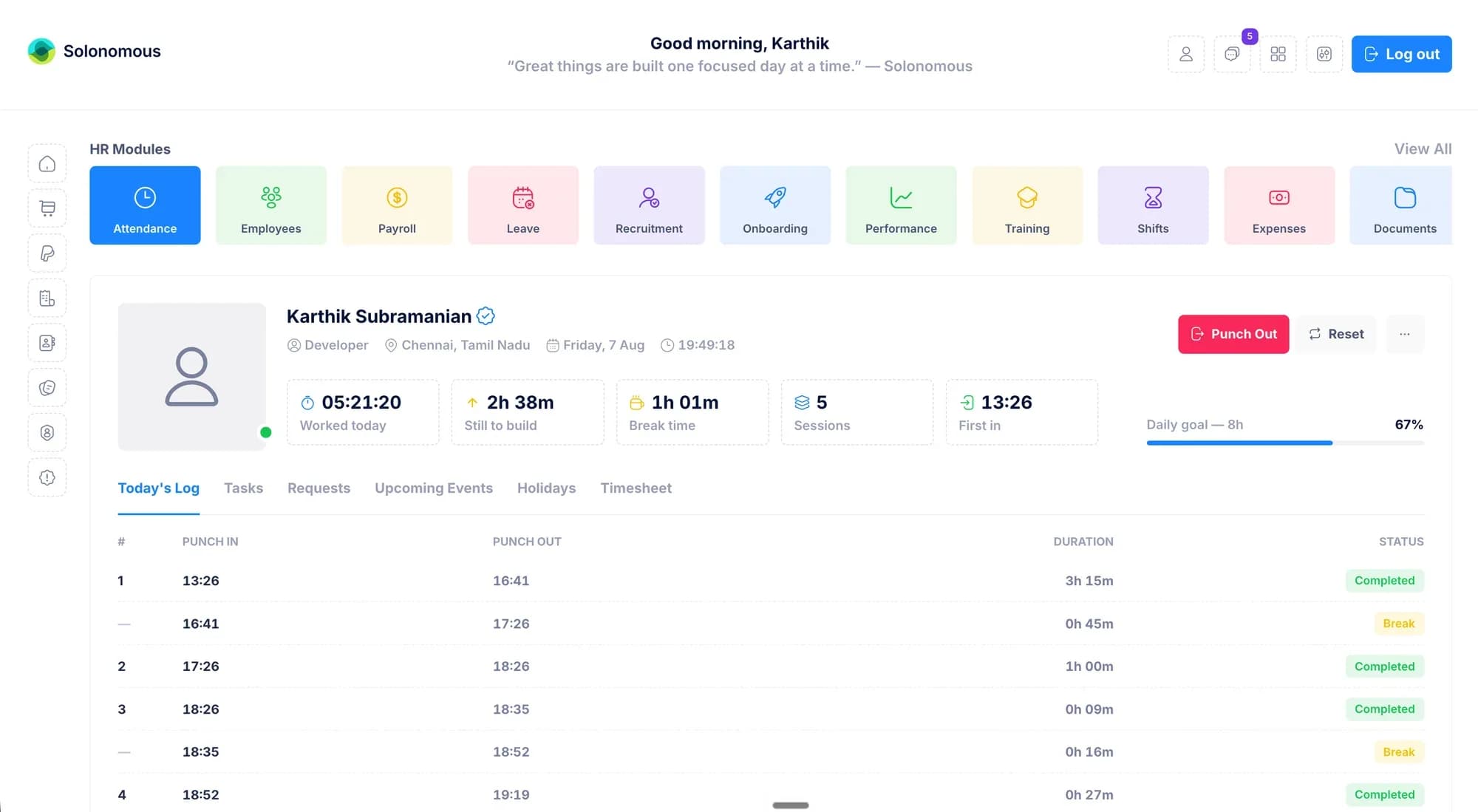Click the View All modules link
The image size is (1478, 812).
[x=1423, y=149]
